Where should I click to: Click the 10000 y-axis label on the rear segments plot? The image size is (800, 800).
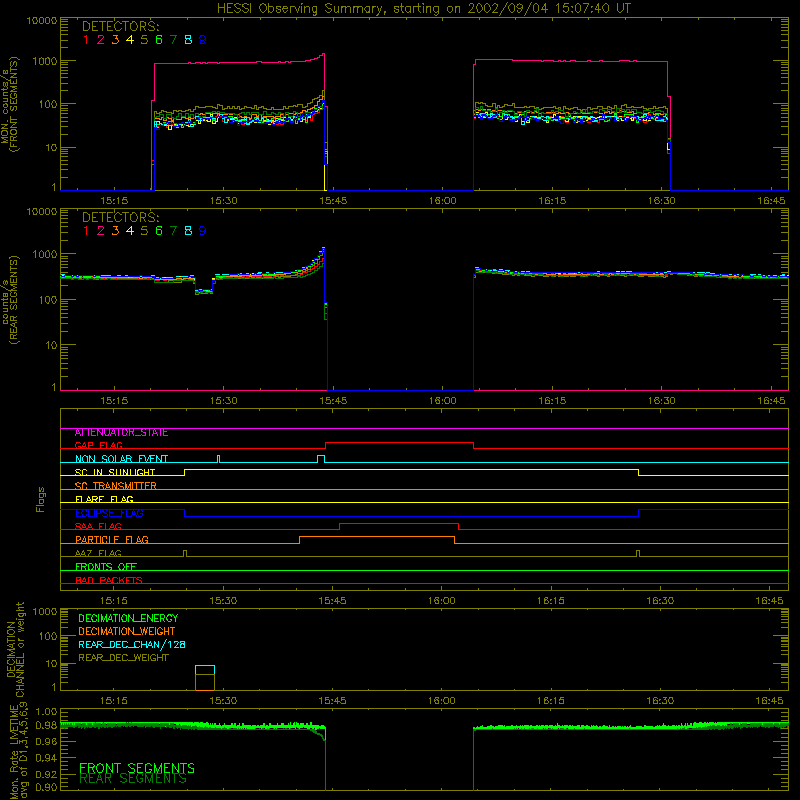point(42,212)
